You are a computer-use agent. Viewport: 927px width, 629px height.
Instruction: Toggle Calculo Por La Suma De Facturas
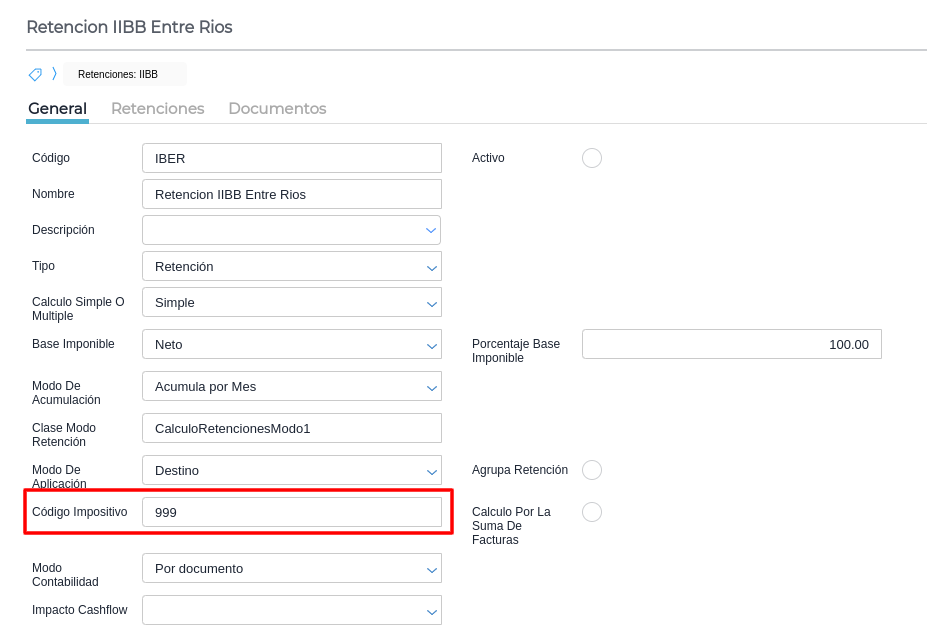(x=592, y=512)
